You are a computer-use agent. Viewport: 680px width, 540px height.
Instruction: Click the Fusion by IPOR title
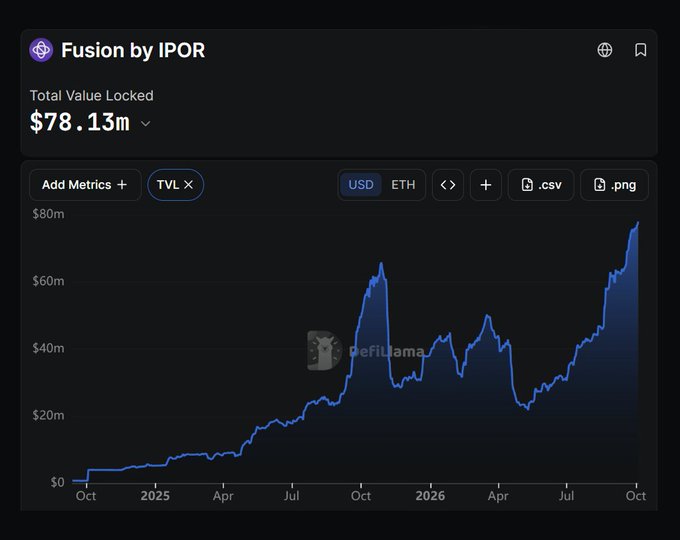pos(133,50)
